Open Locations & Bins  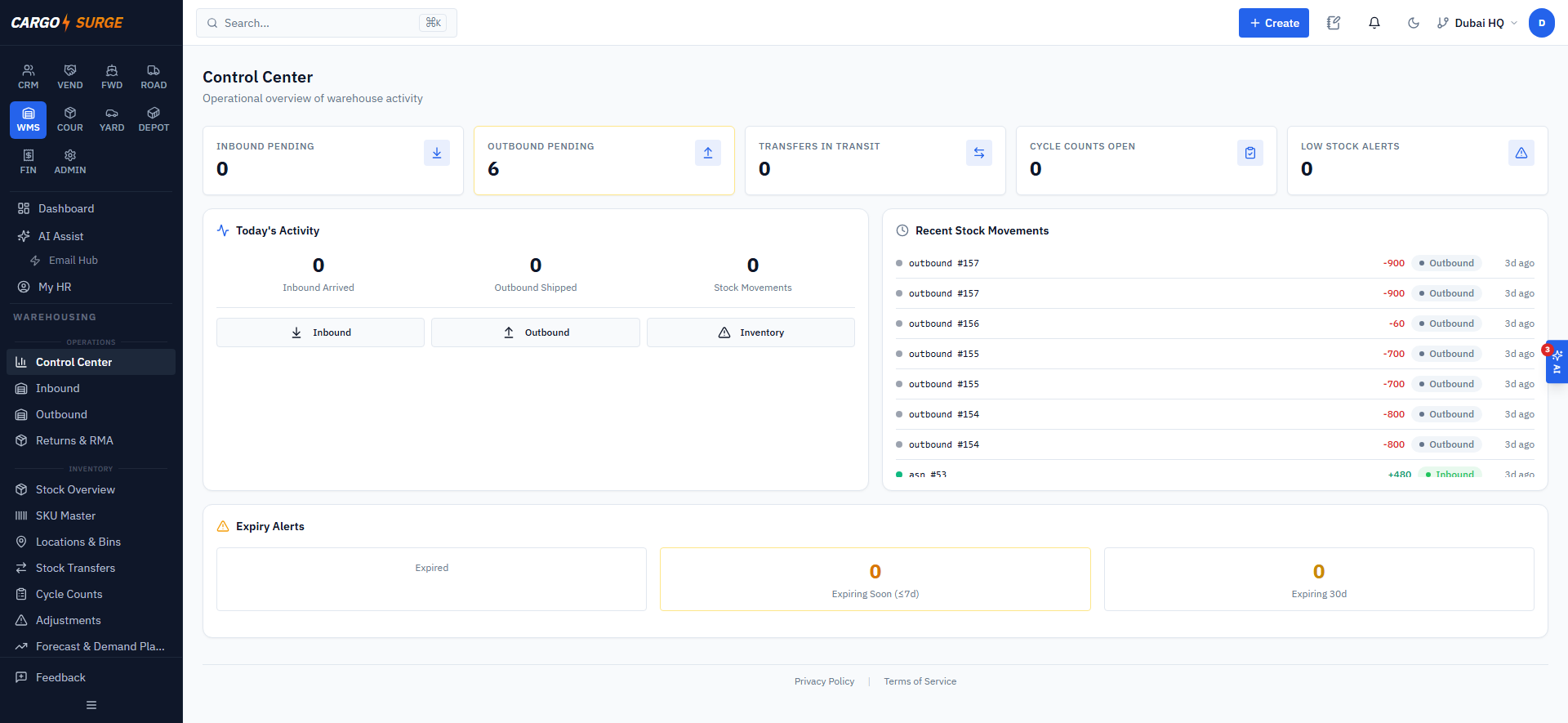91,542
